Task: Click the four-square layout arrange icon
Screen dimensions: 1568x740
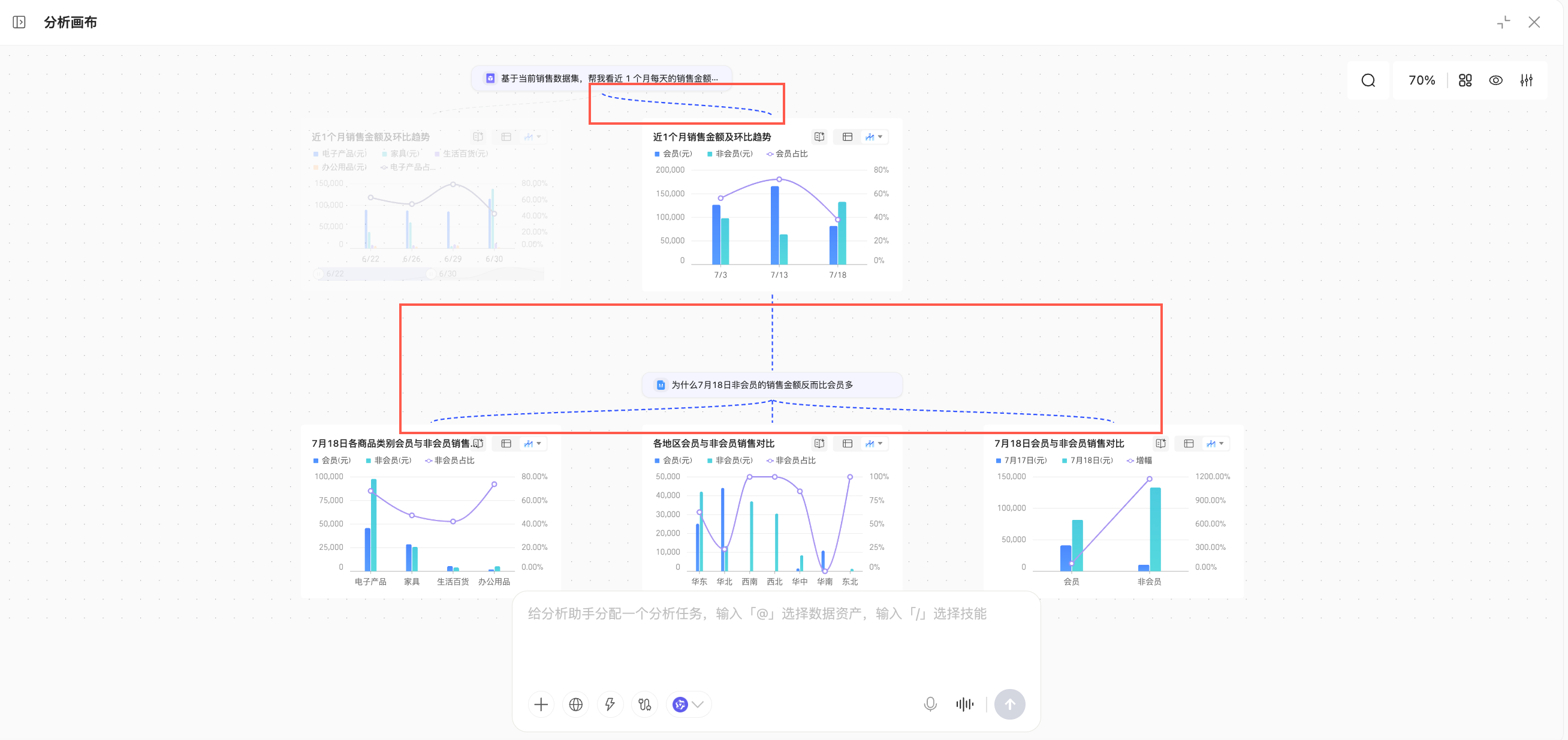Action: tap(1464, 80)
